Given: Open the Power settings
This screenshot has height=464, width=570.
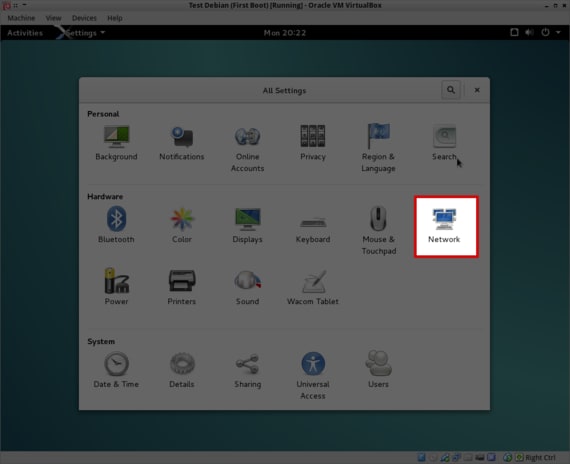Looking at the screenshot, I should coord(116,287).
